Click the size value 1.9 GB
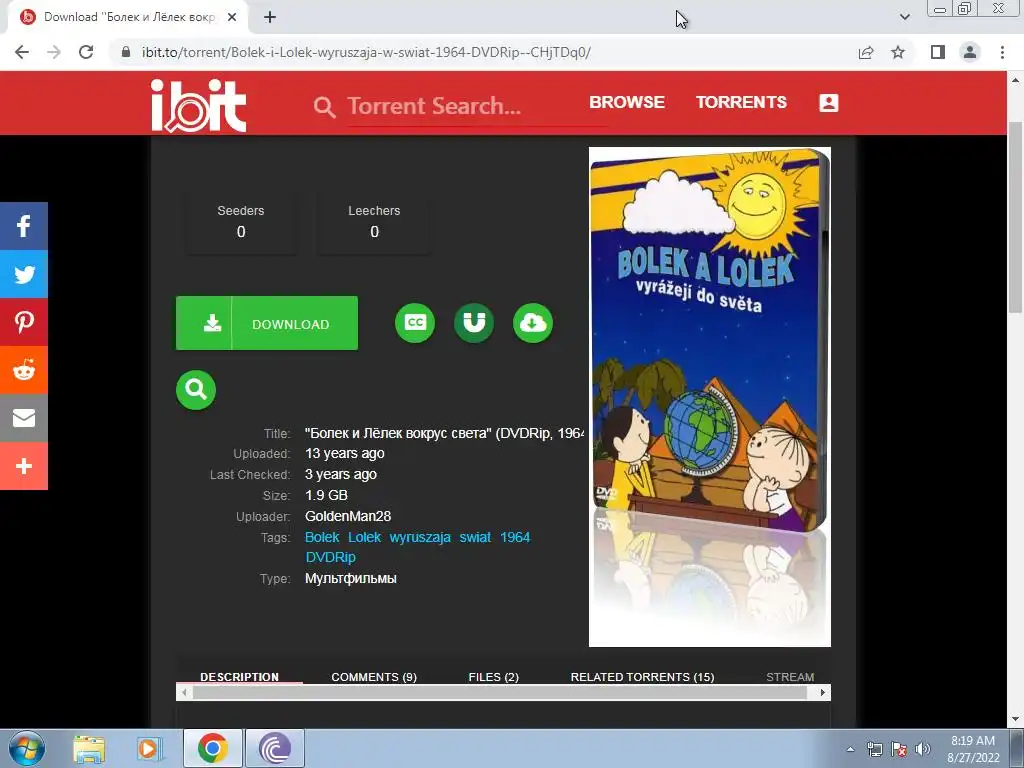Viewport: 1024px width, 768px height. (326, 496)
